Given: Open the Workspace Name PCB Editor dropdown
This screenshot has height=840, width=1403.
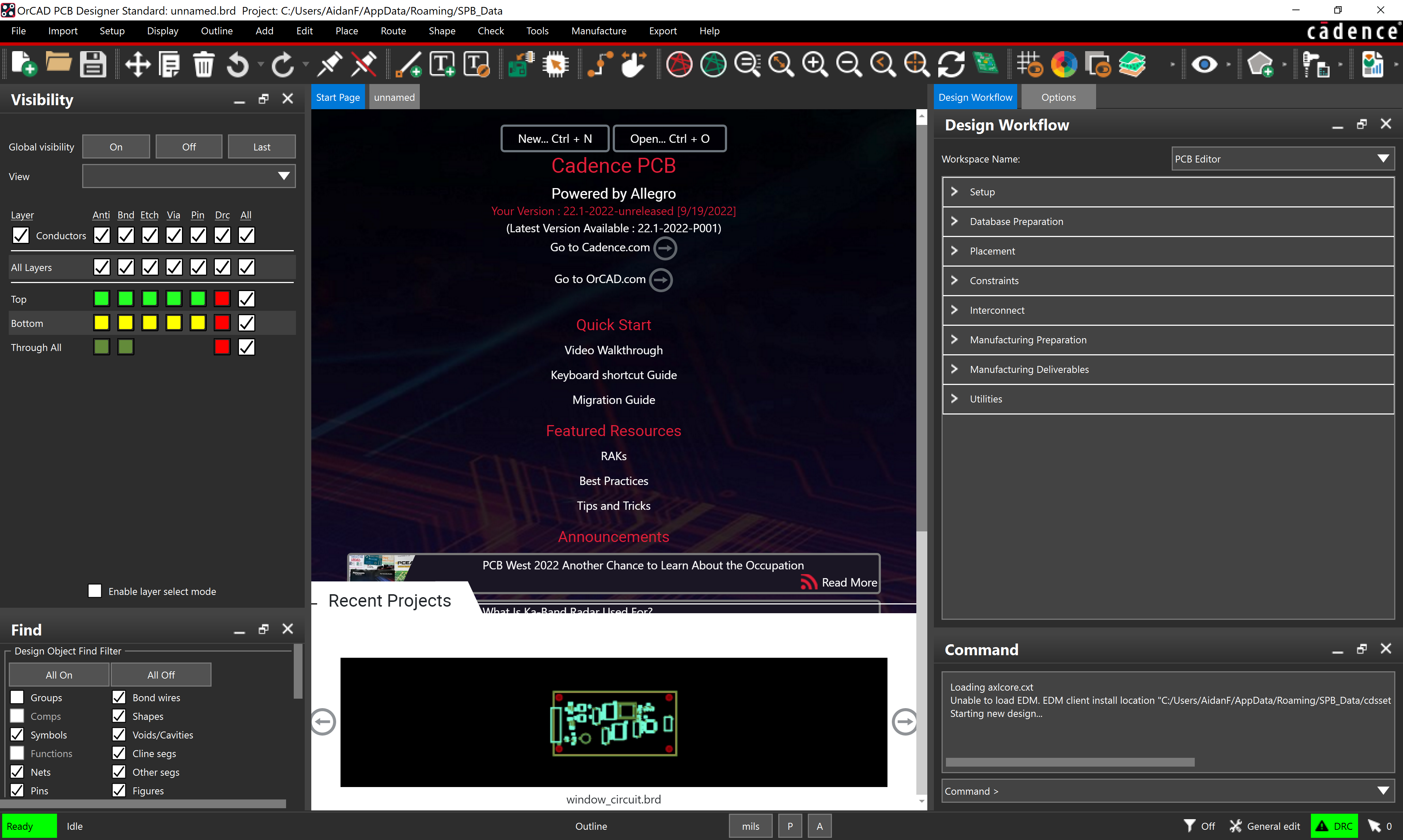Looking at the screenshot, I should (1282, 159).
